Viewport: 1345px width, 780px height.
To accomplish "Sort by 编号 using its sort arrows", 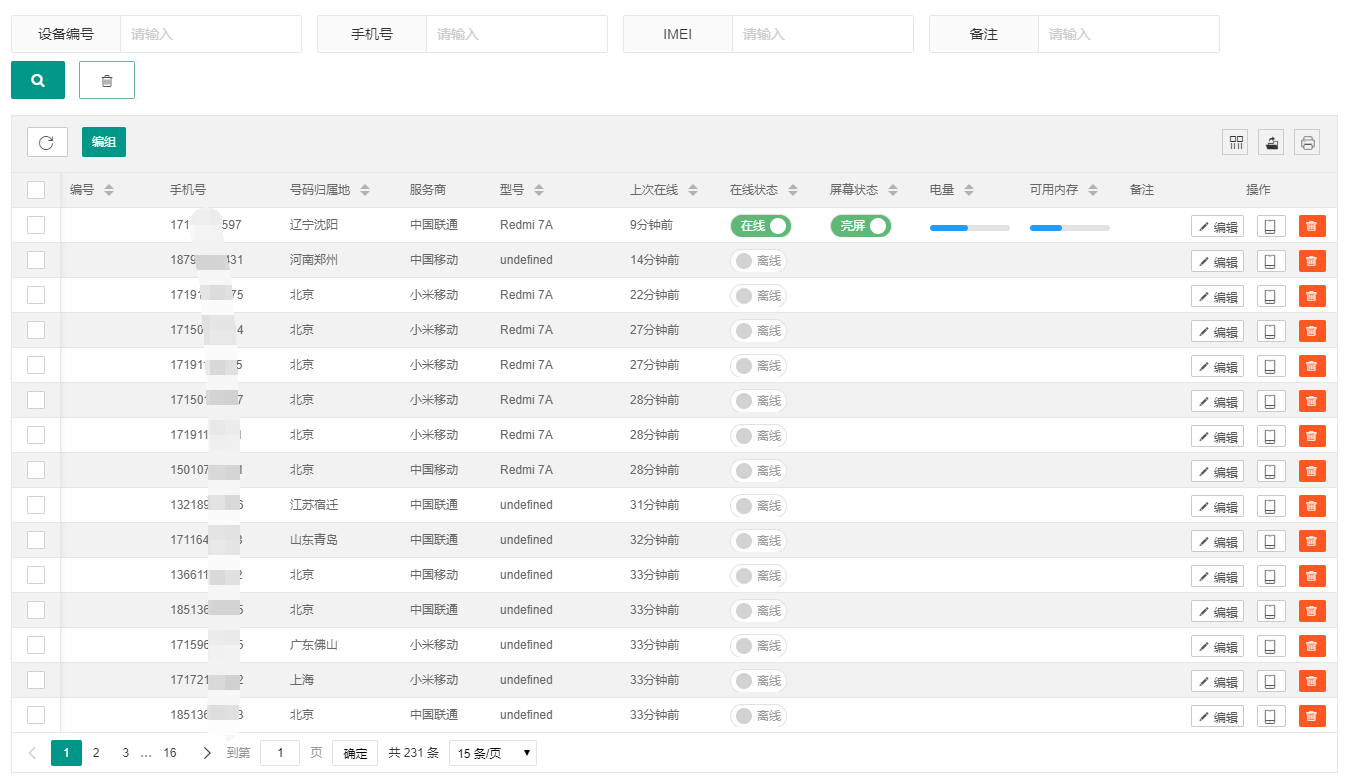I will pyautogui.click(x=109, y=190).
